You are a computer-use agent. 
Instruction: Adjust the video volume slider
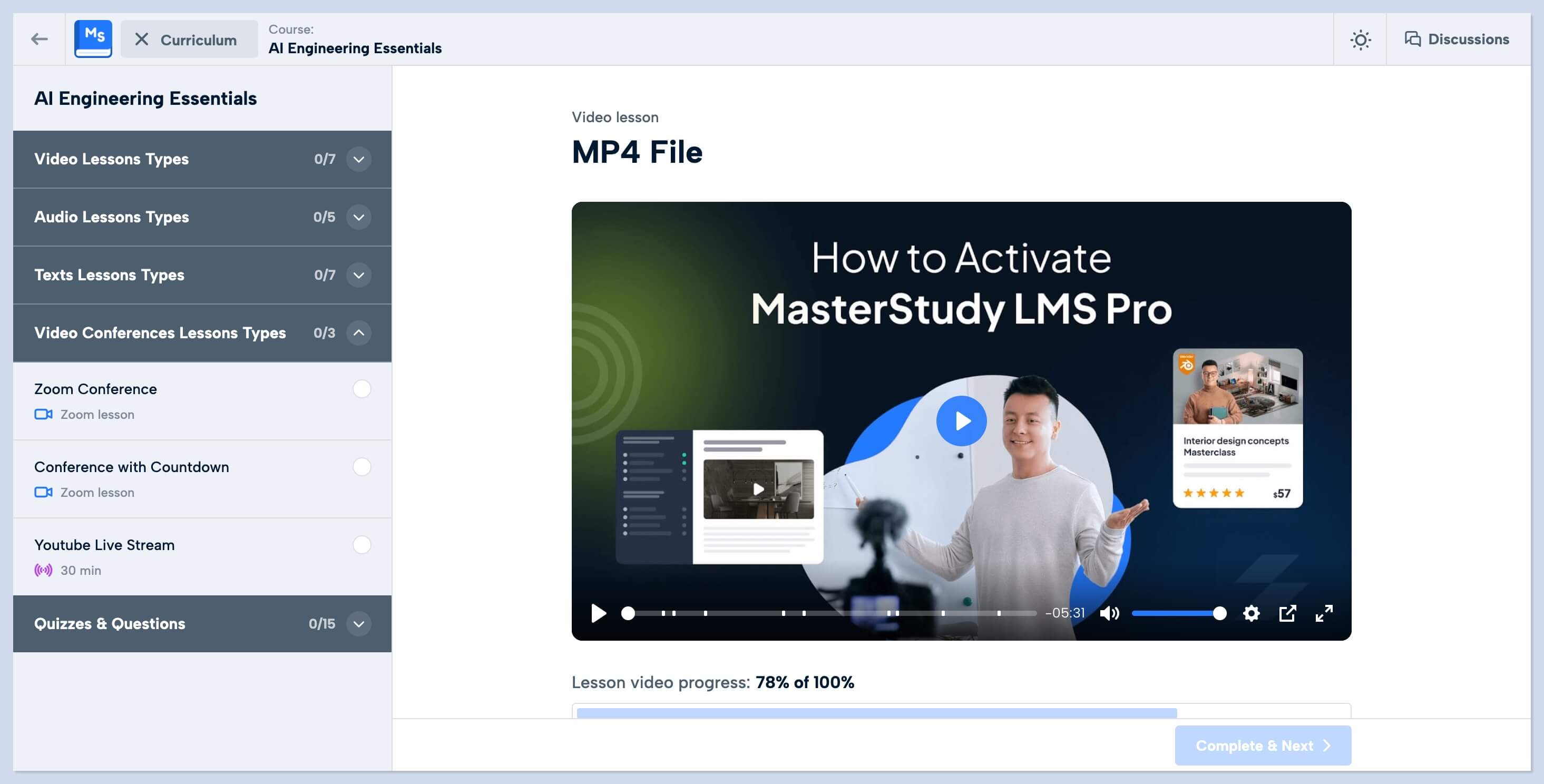point(1178,613)
